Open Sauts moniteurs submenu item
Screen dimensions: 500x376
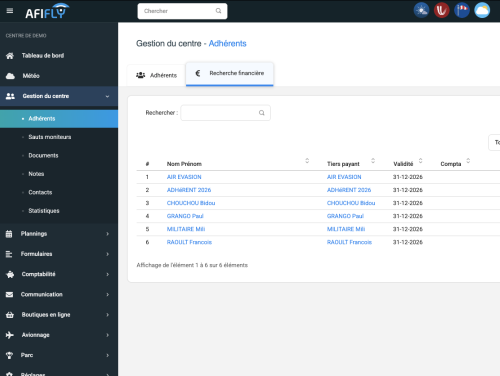click(50, 137)
